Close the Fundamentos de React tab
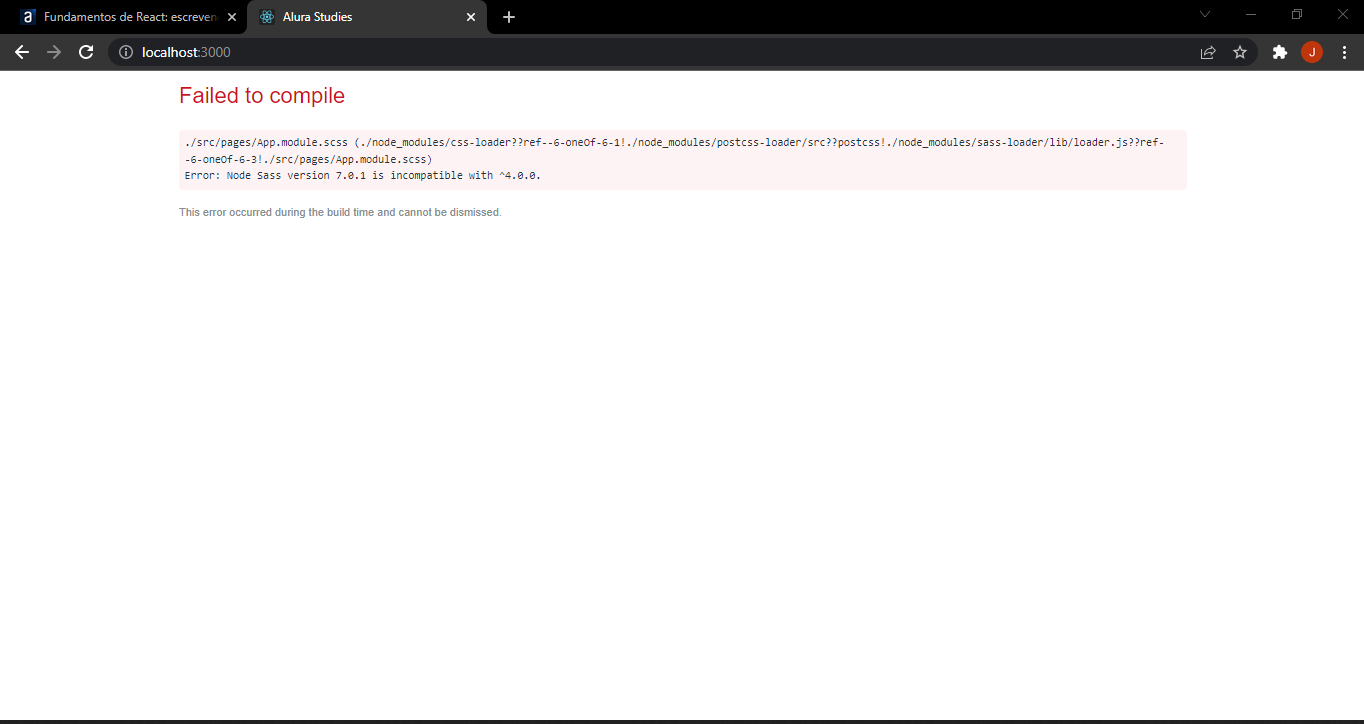 click(x=232, y=17)
